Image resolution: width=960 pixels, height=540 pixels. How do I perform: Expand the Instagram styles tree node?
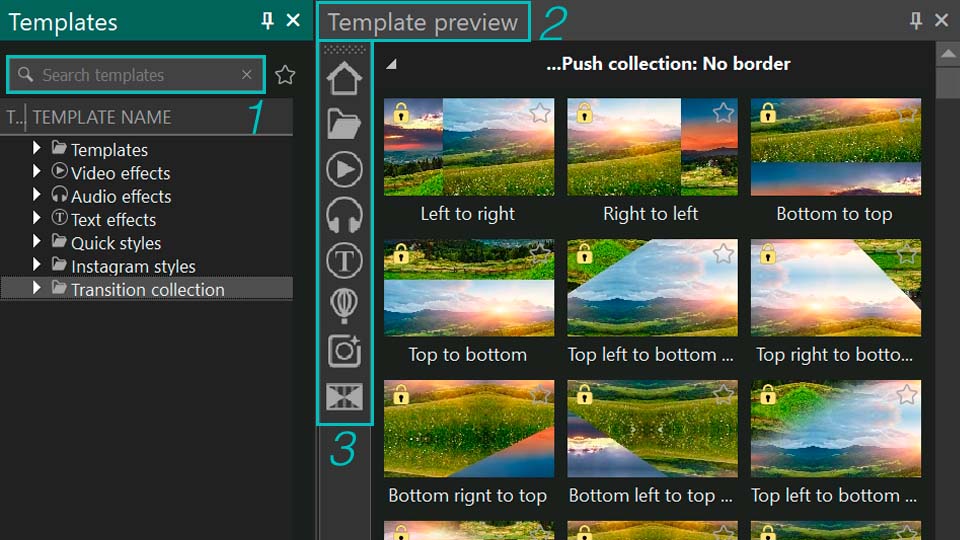click(36, 264)
